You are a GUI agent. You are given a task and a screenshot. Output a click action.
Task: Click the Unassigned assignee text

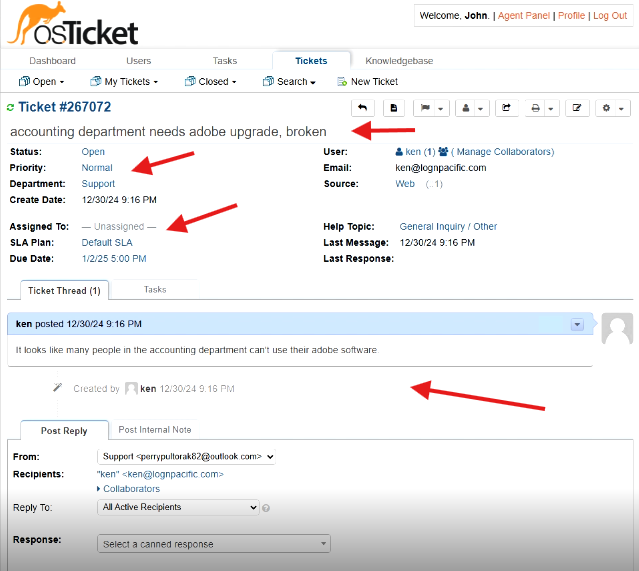pyautogui.click(x=119, y=227)
